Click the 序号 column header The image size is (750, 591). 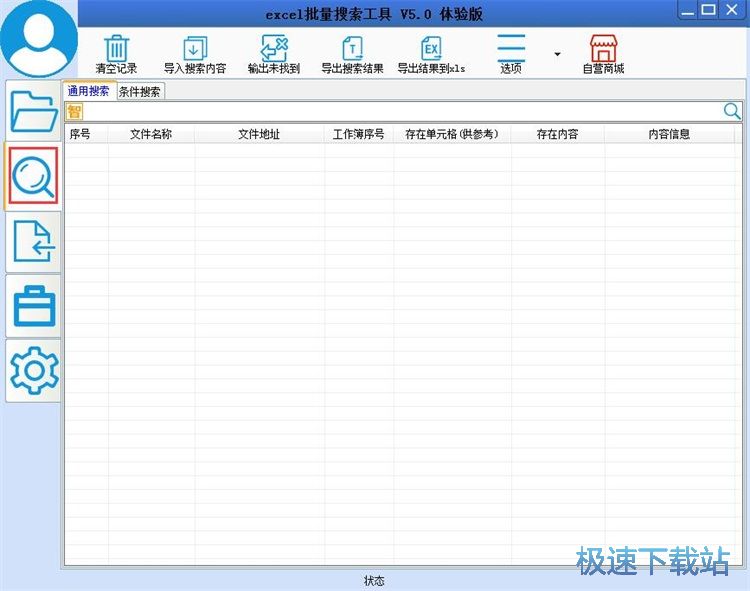coord(87,134)
